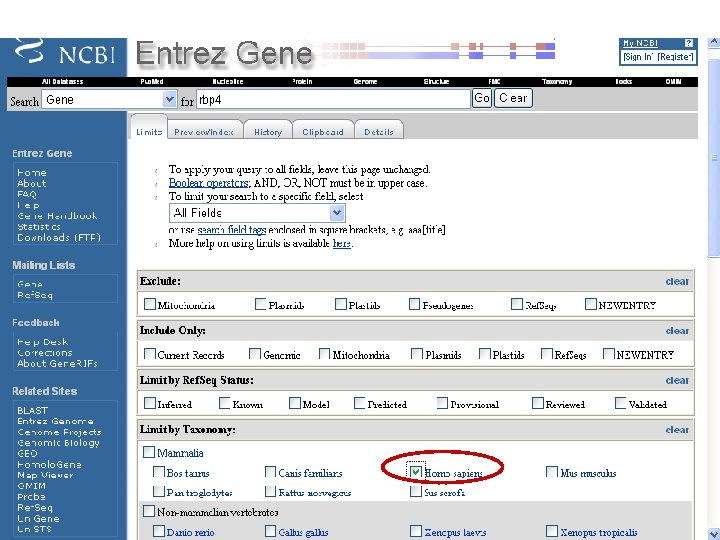Check the Bos taurus checkbox
The height and width of the screenshot is (540, 720).
click(158, 472)
